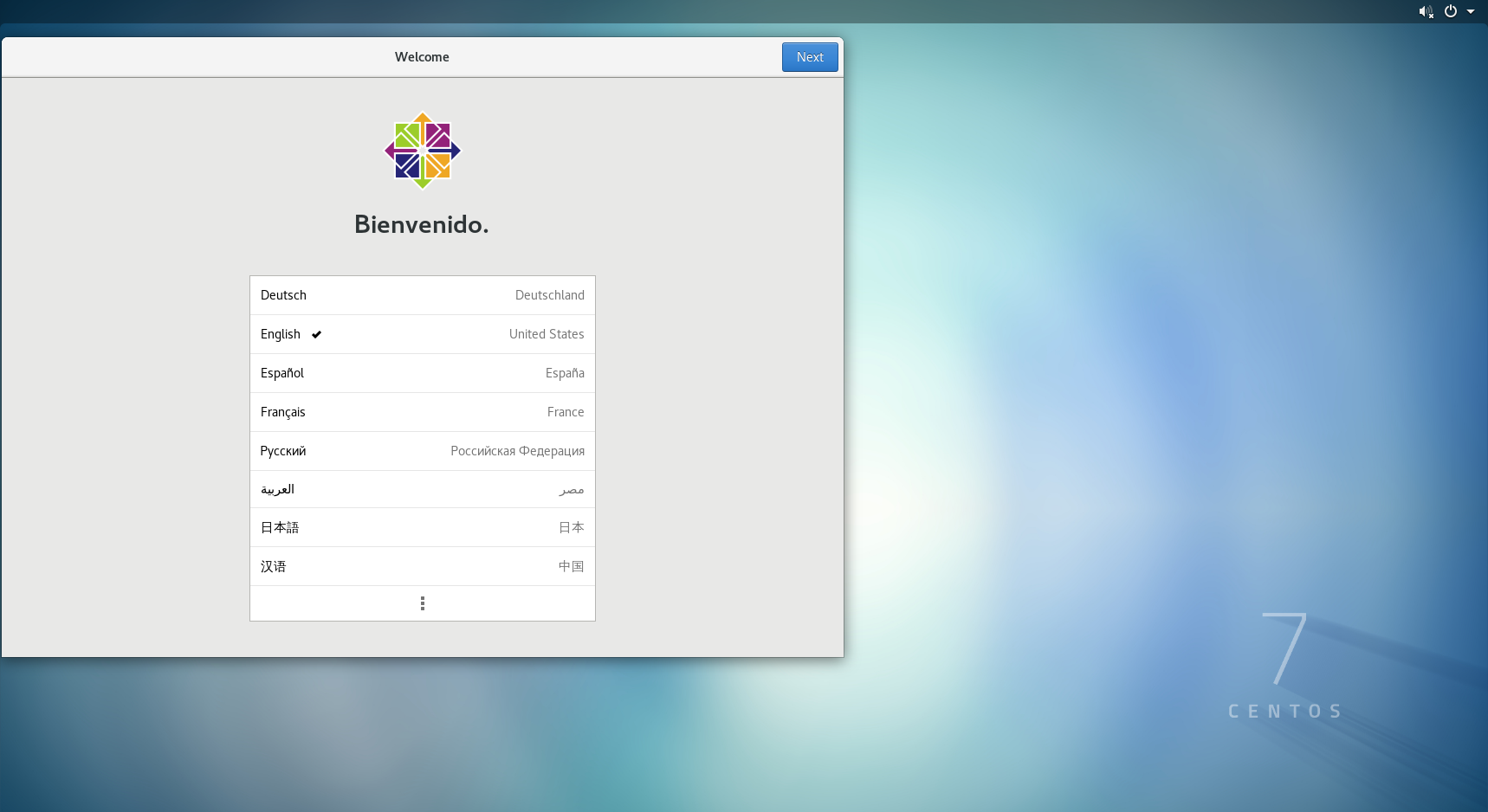Select Deutsch language row

click(423, 295)
